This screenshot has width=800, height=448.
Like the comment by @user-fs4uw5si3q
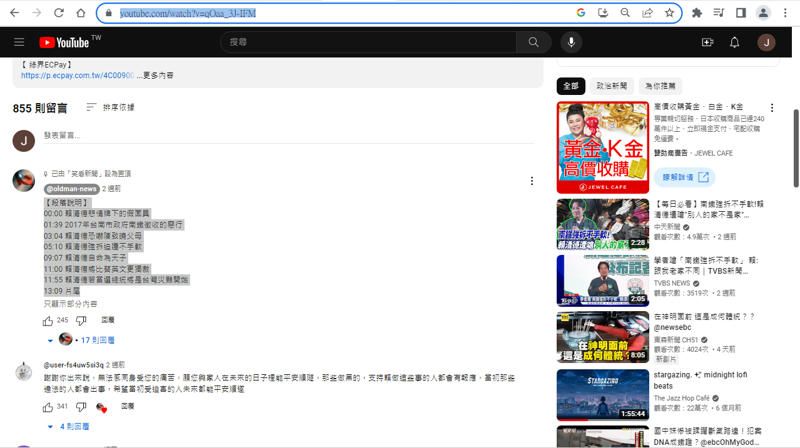(x=48, y=407)
